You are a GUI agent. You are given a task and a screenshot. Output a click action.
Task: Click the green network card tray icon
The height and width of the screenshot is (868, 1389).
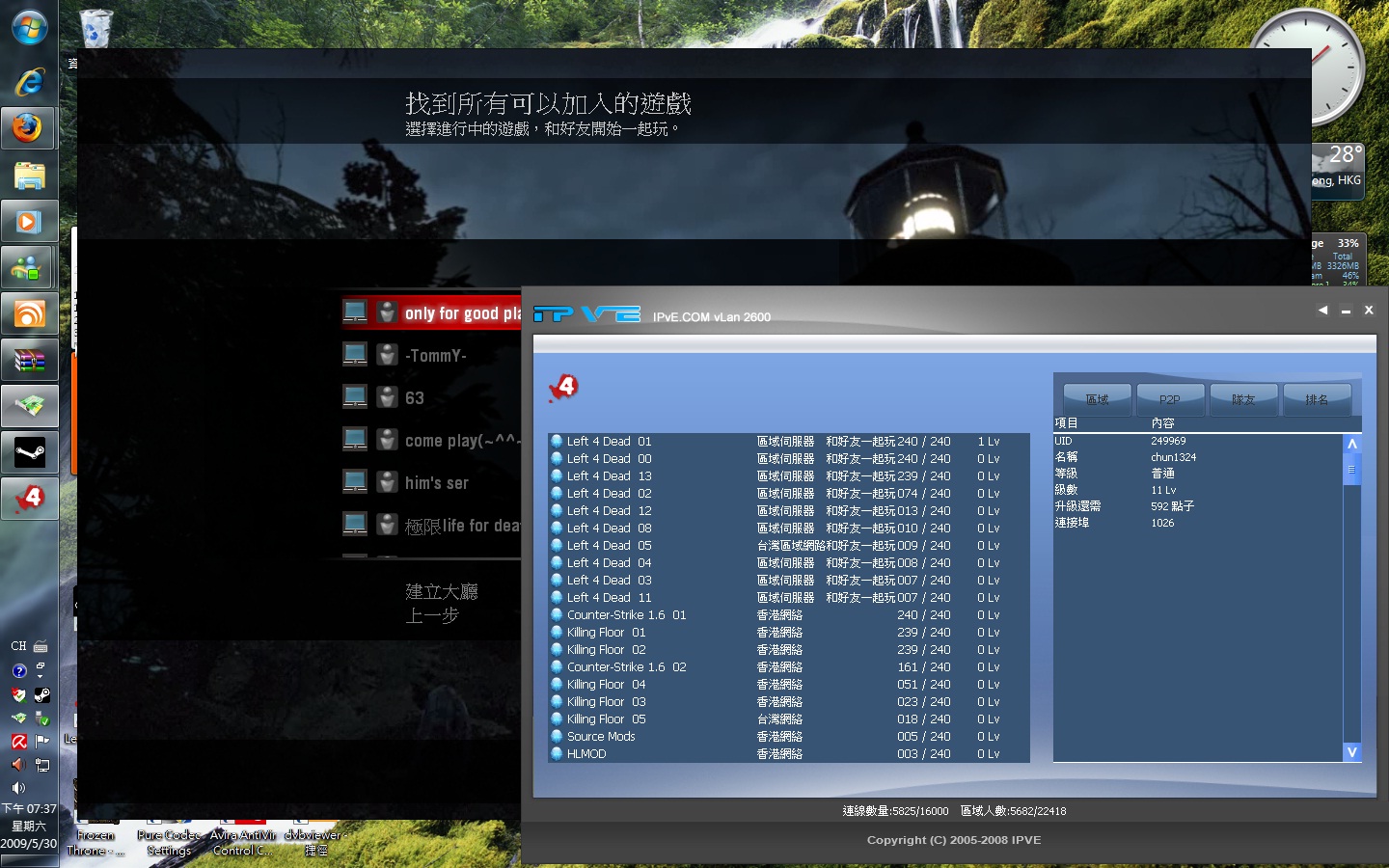click(18, 719)
